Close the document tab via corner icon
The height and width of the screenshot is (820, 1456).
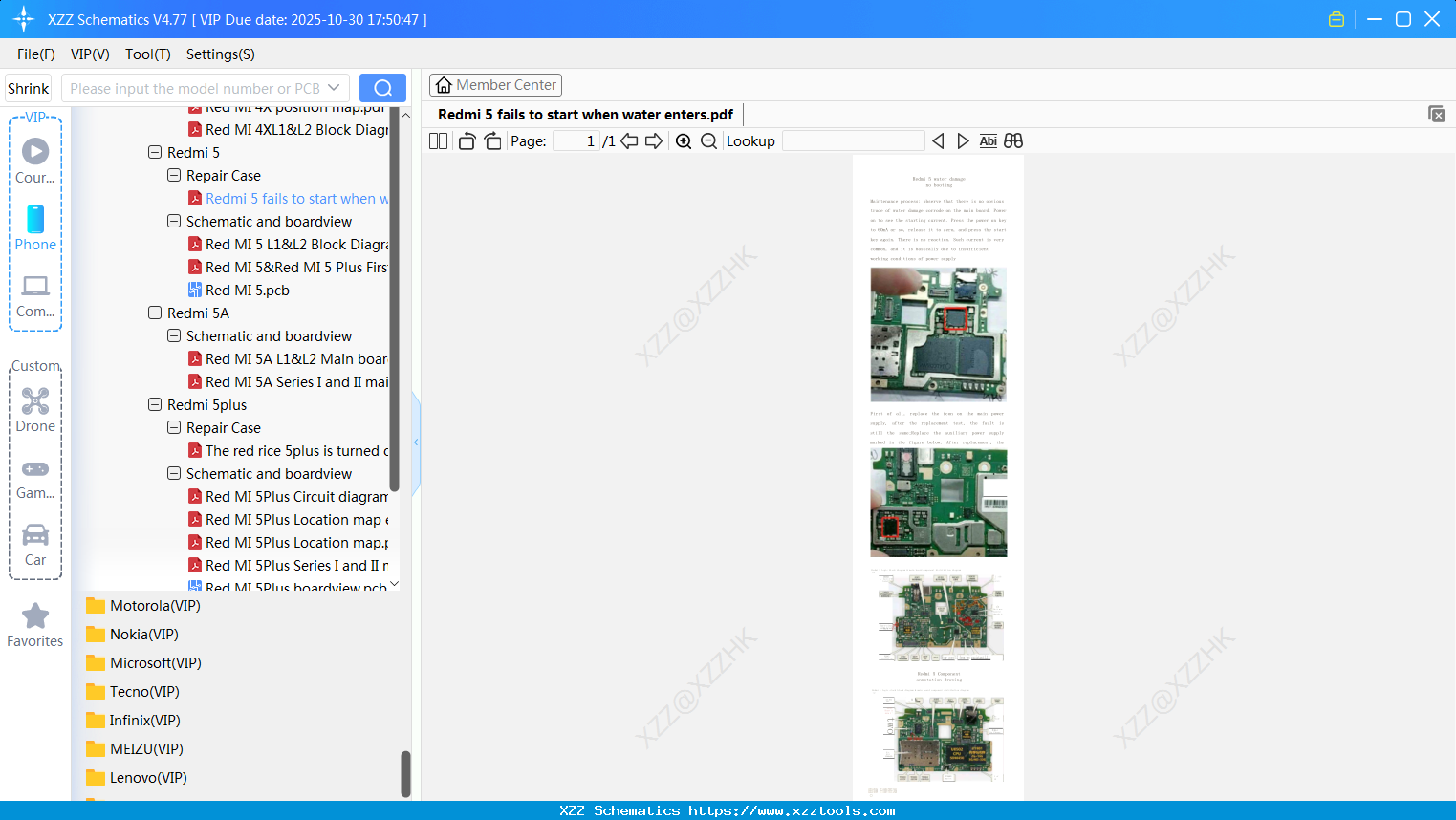1436,114
